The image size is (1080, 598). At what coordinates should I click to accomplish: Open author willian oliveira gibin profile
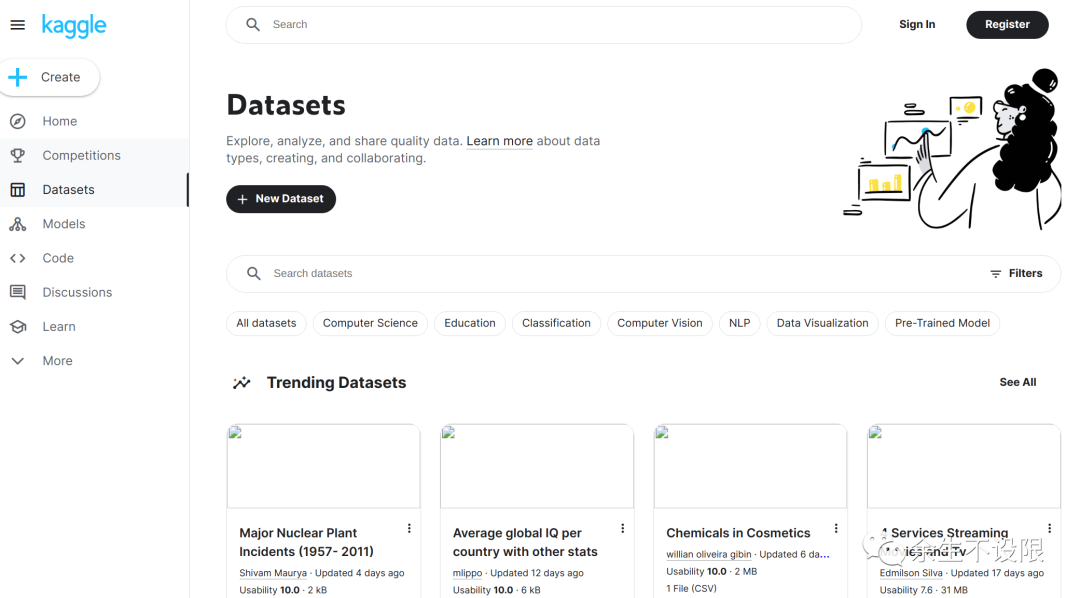pos(709,555)
